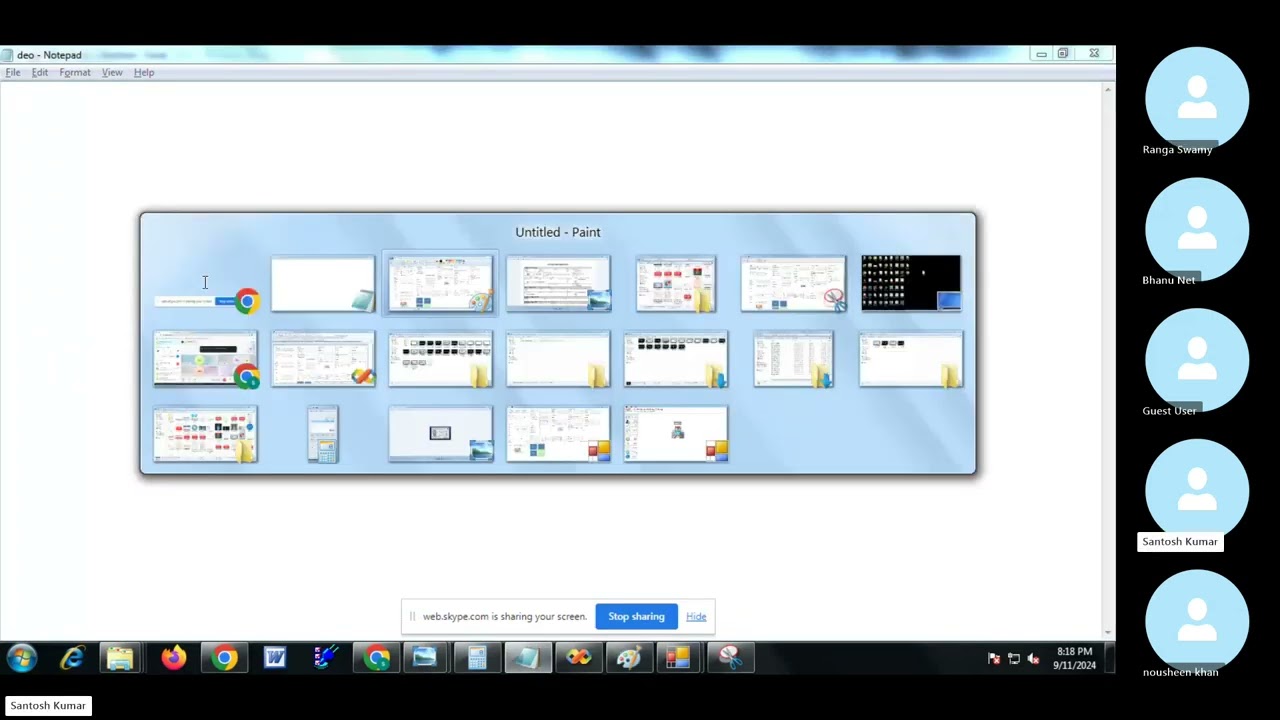The height and width of the screenshot is (720, 1280).
Task: Click the taskbar clock showing 8:18 PM
Action: (1074, 658)
